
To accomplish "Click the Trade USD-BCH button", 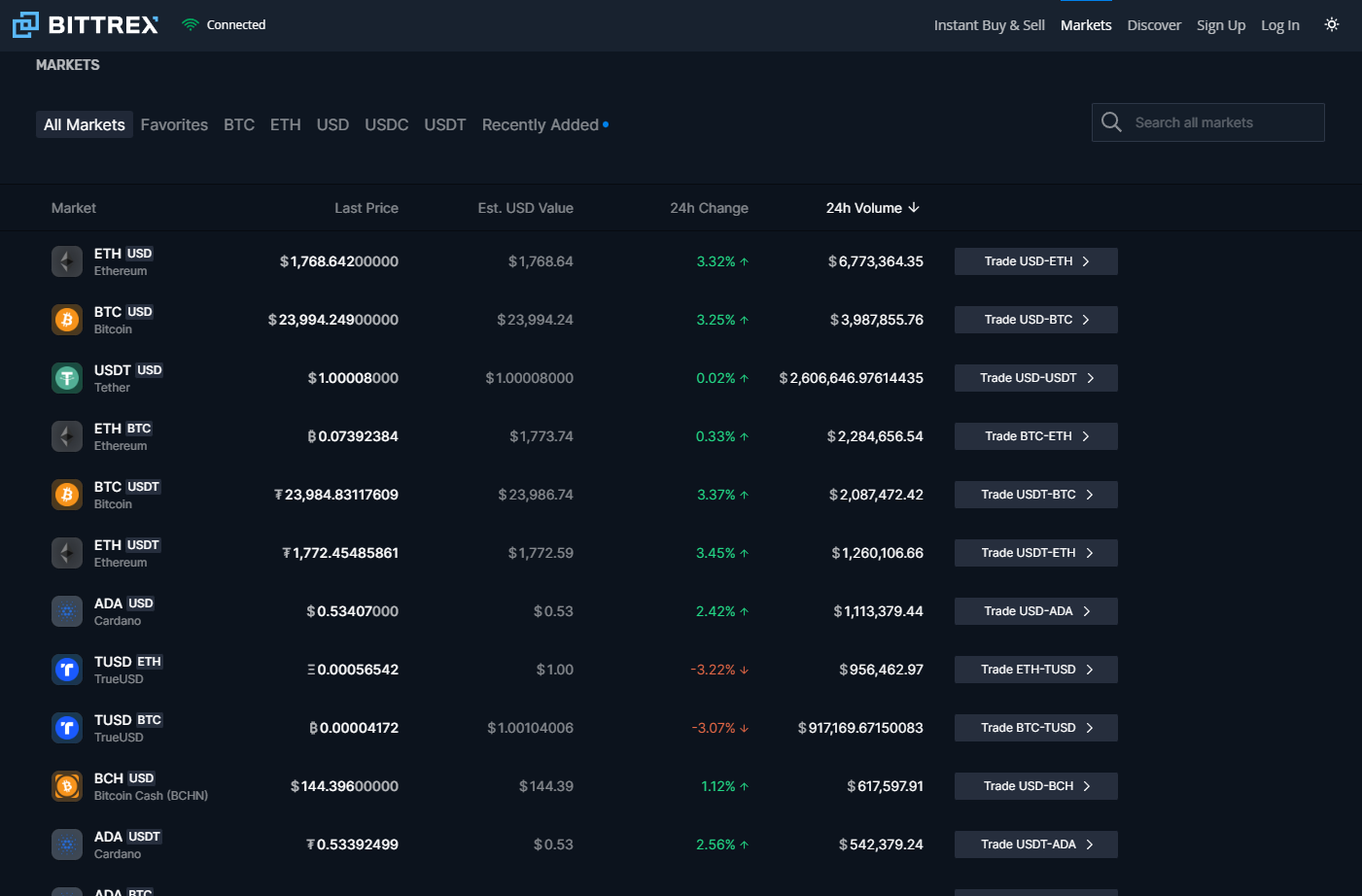I will tap(1036, 786).
